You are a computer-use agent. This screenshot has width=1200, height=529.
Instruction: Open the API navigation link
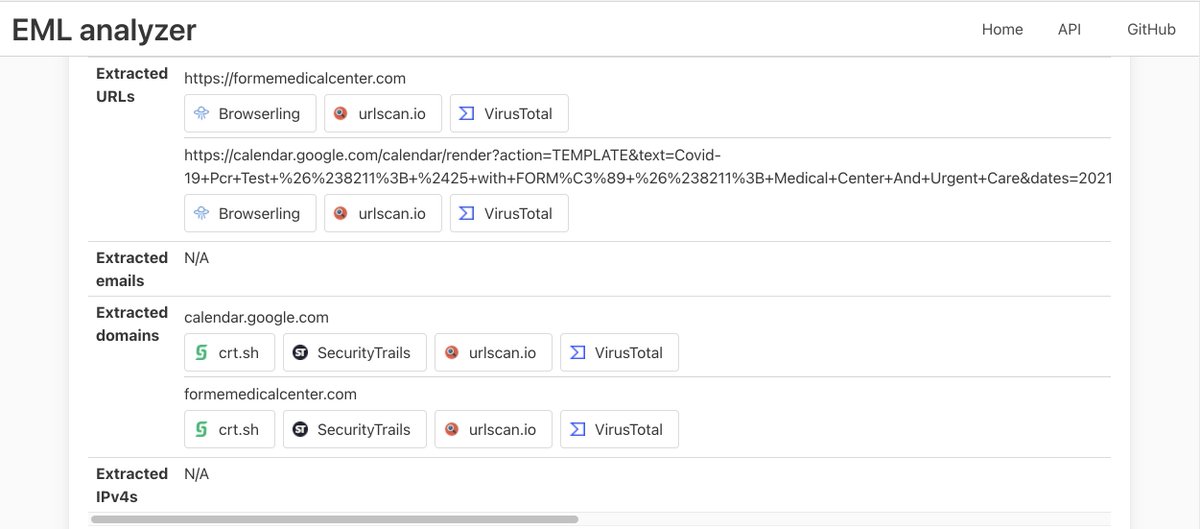tap(1069, 29)
